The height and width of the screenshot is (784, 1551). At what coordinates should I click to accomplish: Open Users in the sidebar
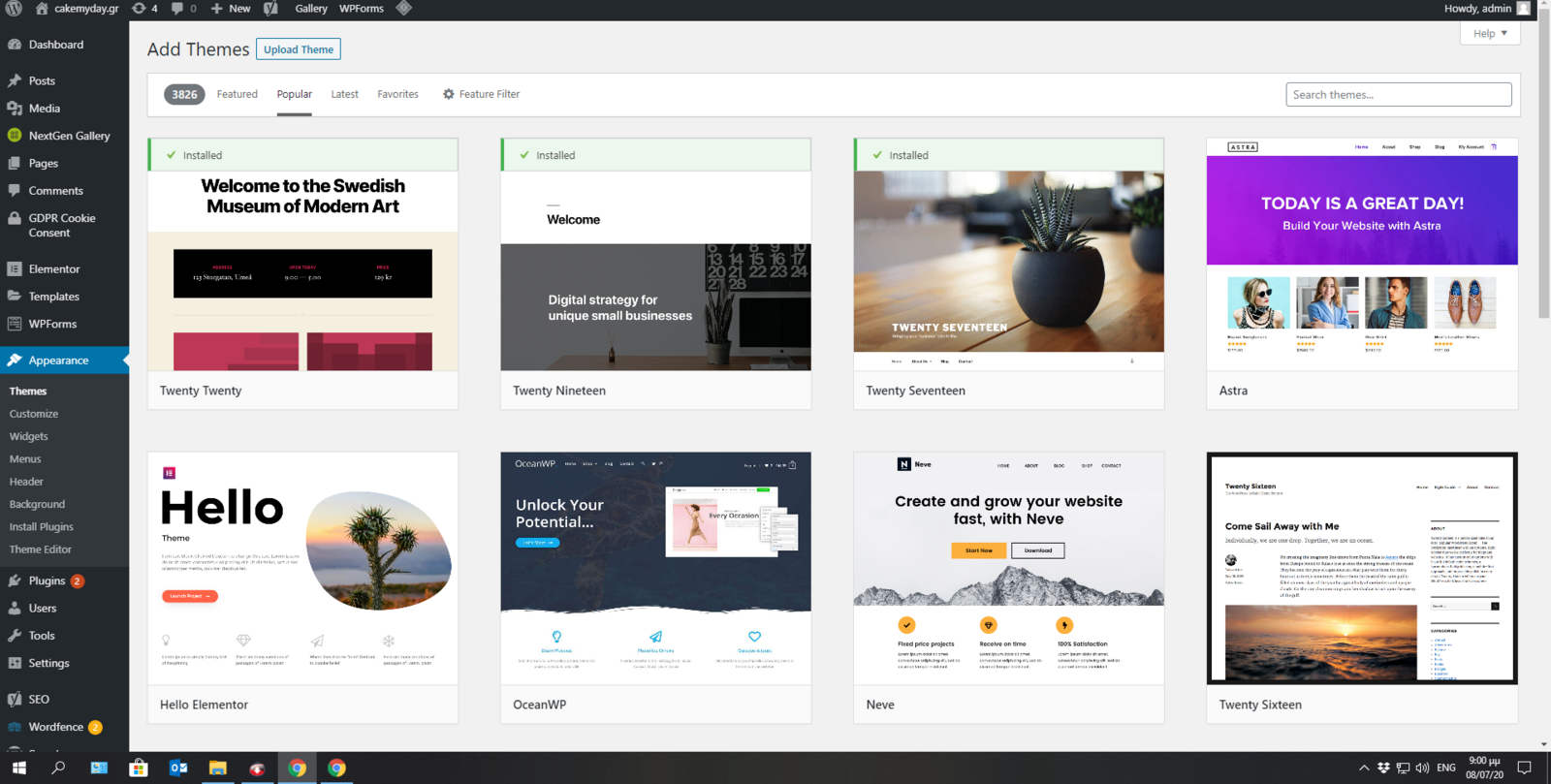pos(64,609)
